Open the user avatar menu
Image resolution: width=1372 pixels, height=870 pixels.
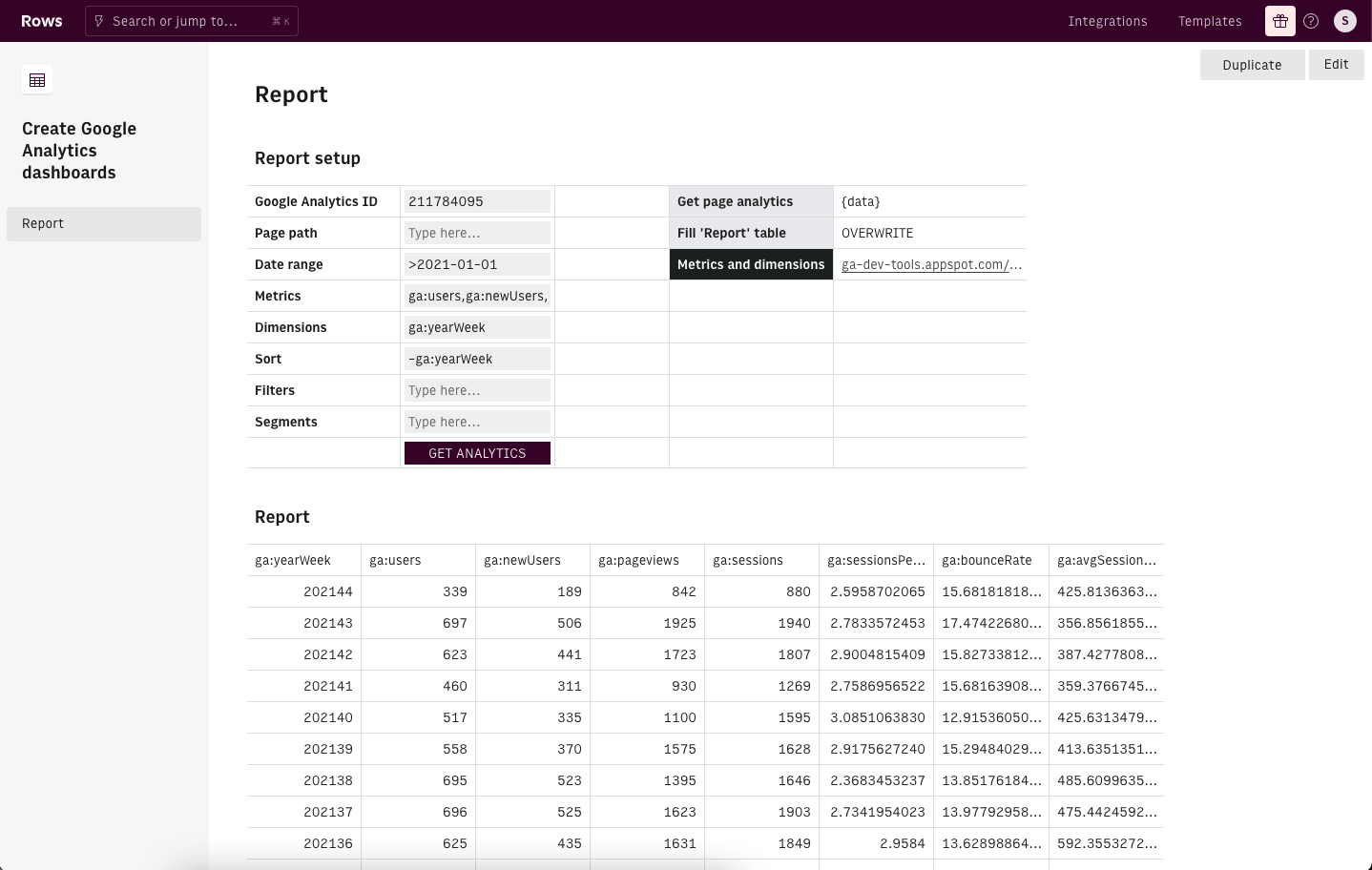[1345, 21]
